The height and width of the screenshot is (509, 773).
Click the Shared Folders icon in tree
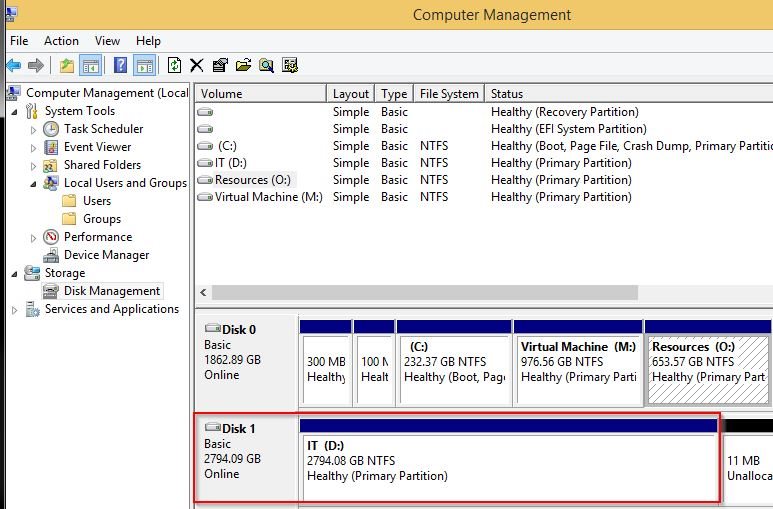click(50, 165)
